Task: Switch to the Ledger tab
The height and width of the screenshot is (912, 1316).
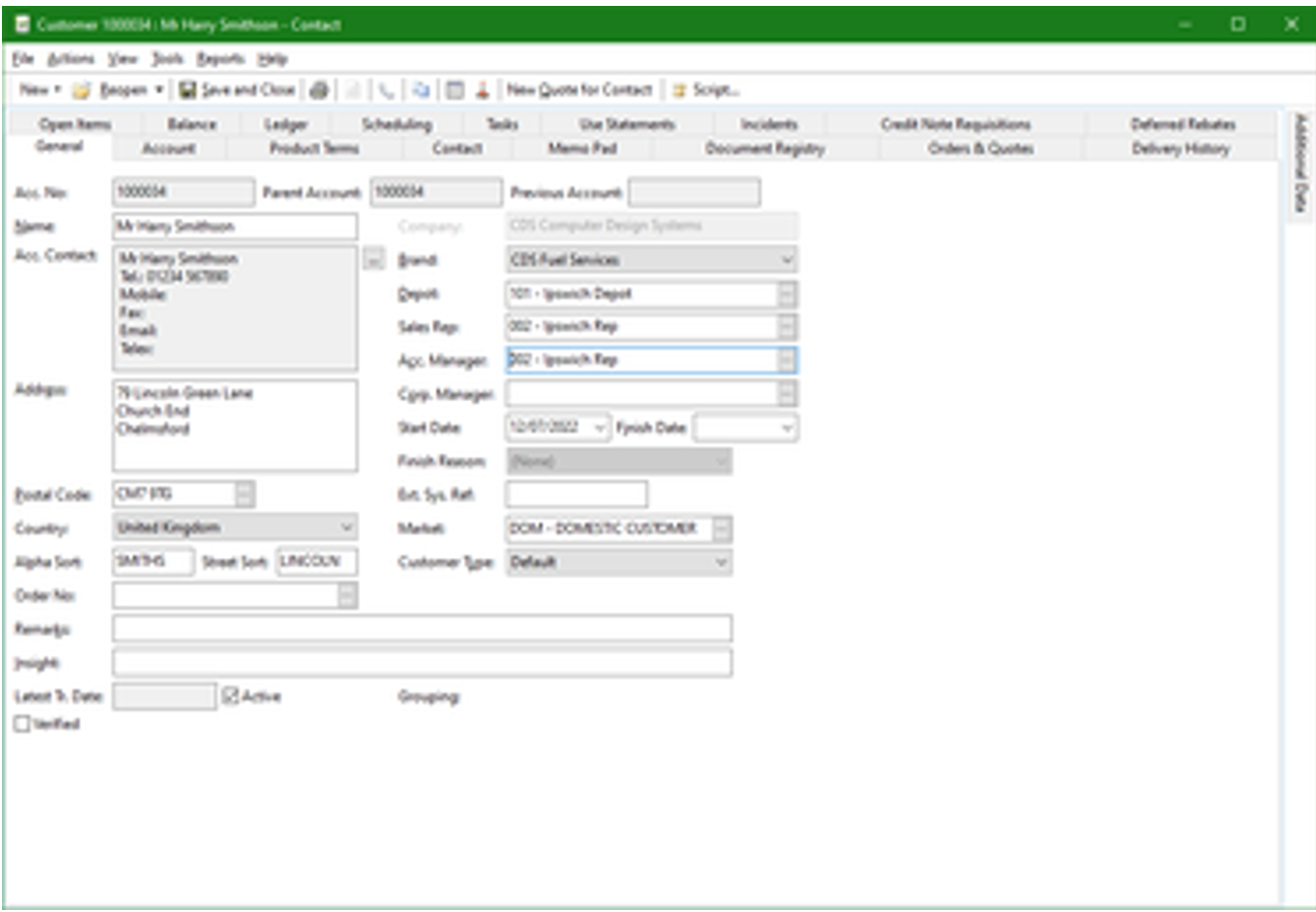Action: (285, 125)
